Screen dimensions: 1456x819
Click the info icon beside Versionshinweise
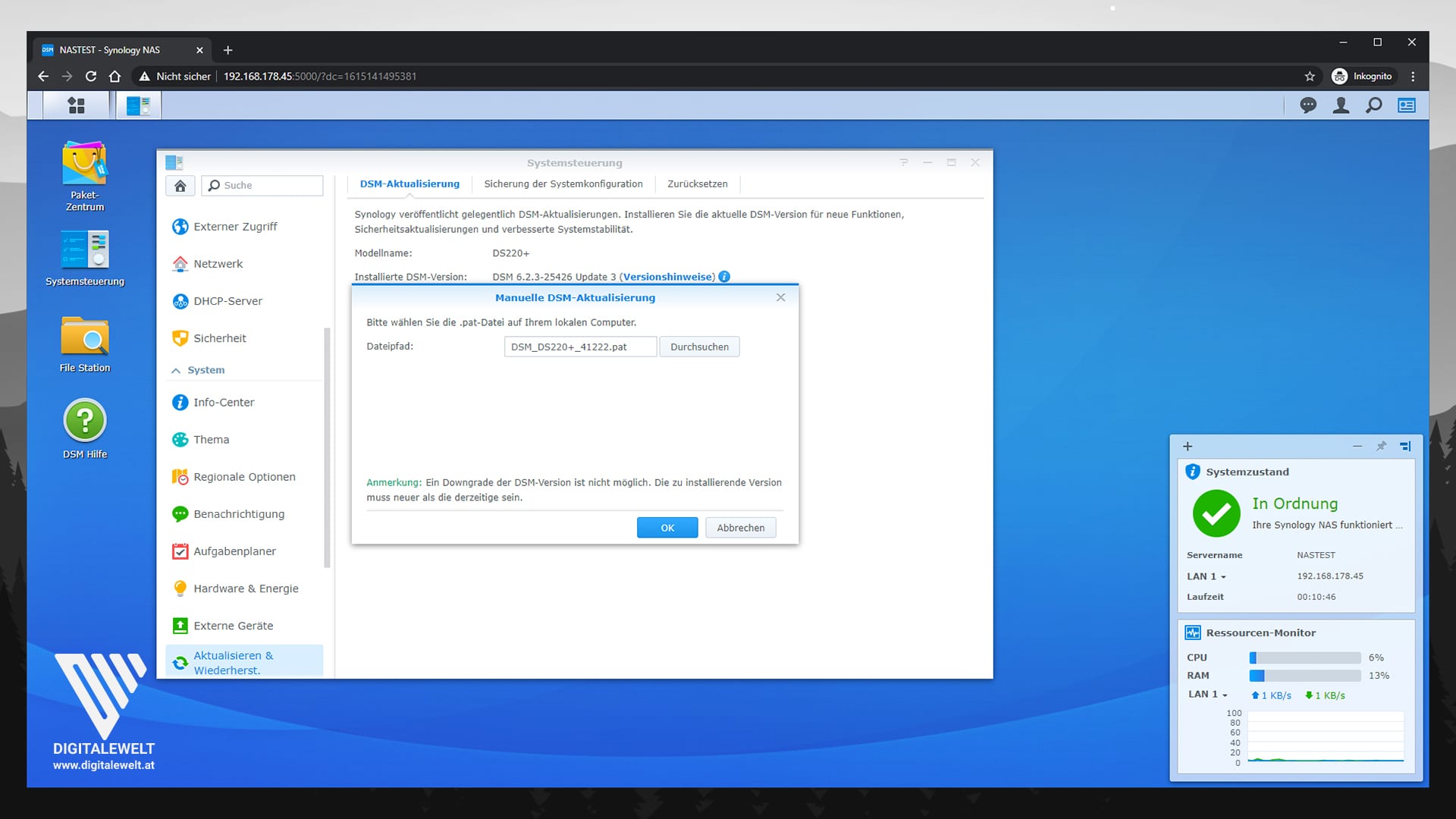724,277
